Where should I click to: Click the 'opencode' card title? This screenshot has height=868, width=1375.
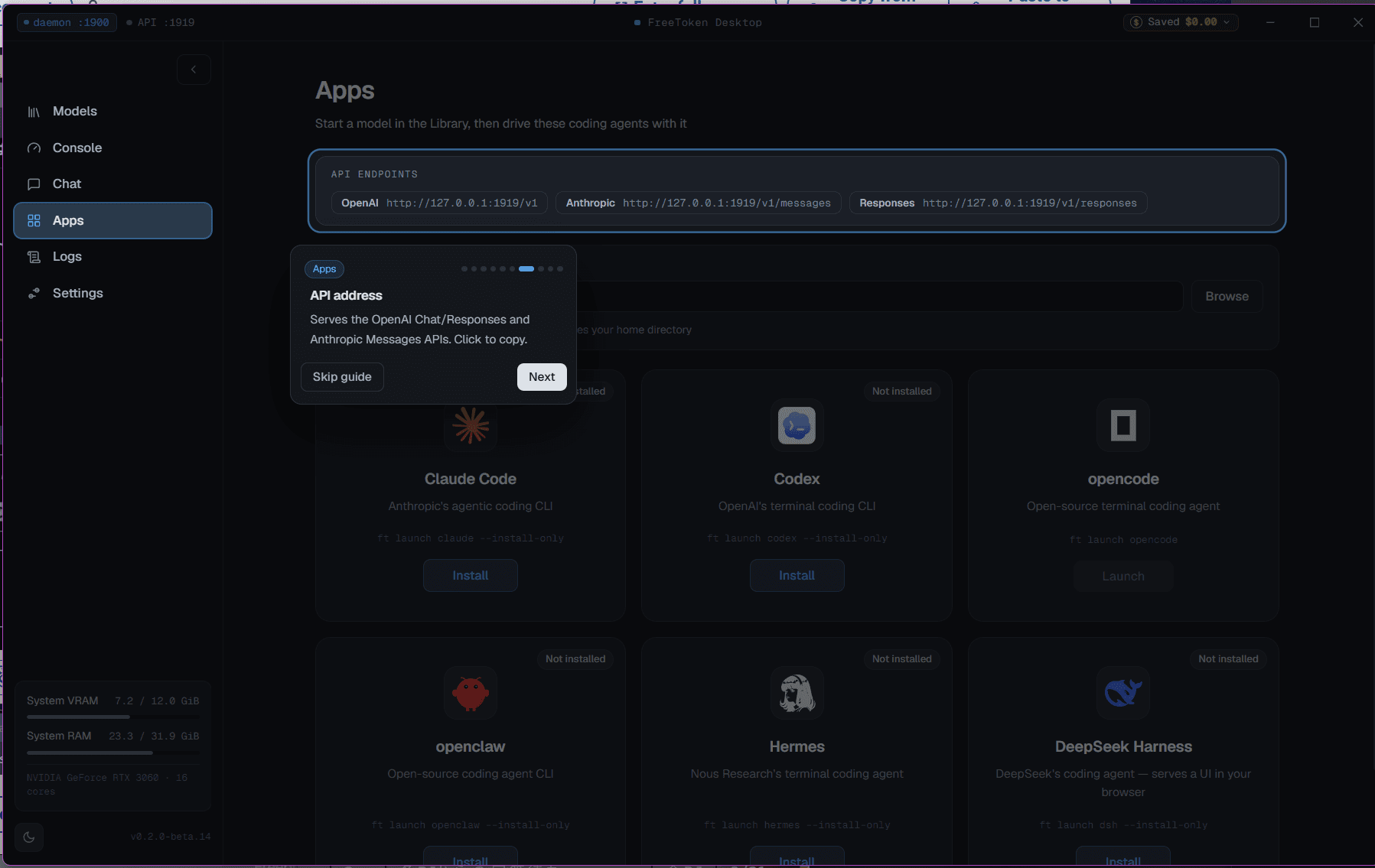coord(1123,479)
